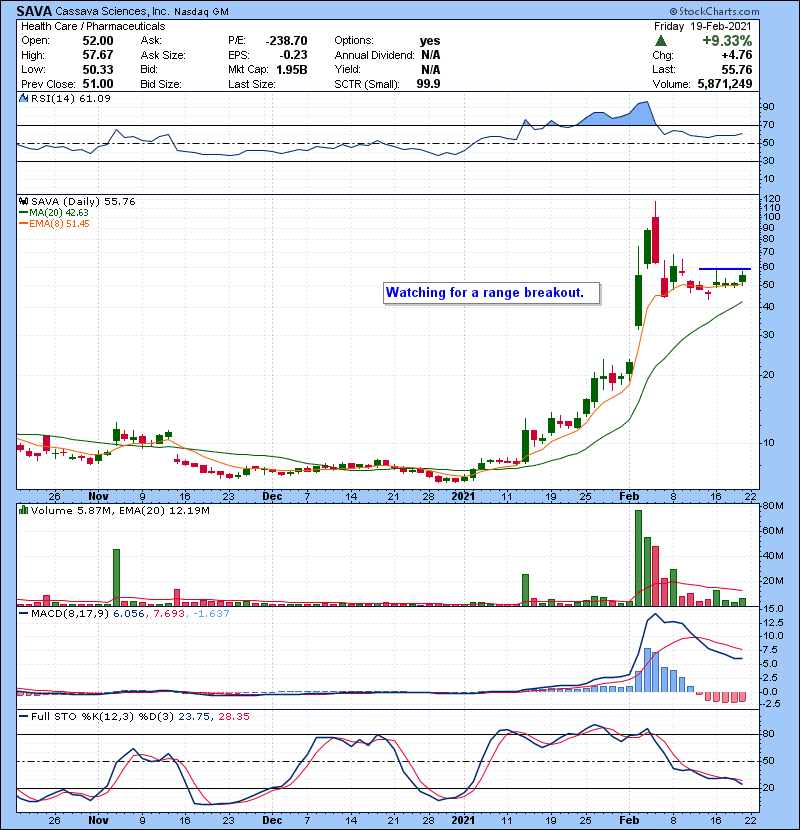Image resolution: width=800 pixels, height=830 pixels.
Task: Click the Volume panel bar-chart icon
Action: click(x=23, y=511)
